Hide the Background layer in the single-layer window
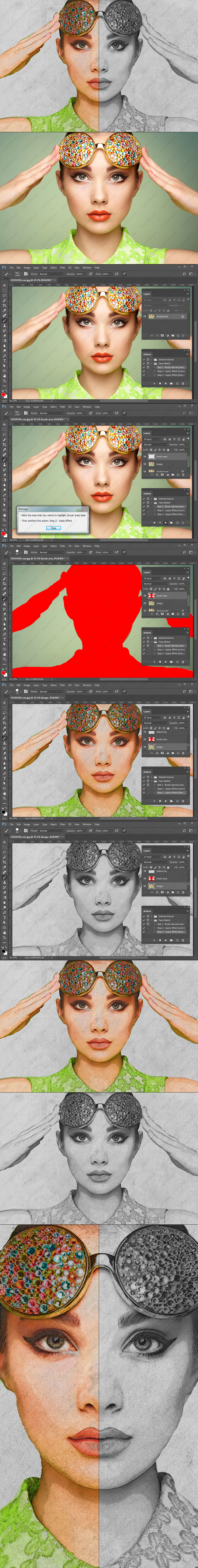The image size is (198, 1568). 145,317
